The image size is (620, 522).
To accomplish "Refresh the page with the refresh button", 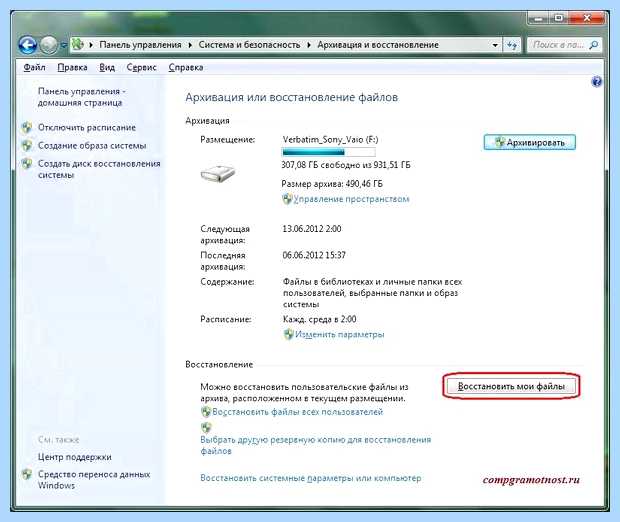I will (512, 45).
